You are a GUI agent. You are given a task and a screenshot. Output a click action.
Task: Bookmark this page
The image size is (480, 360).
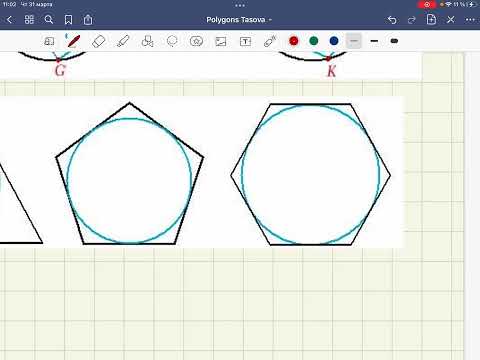pos(68,20)
